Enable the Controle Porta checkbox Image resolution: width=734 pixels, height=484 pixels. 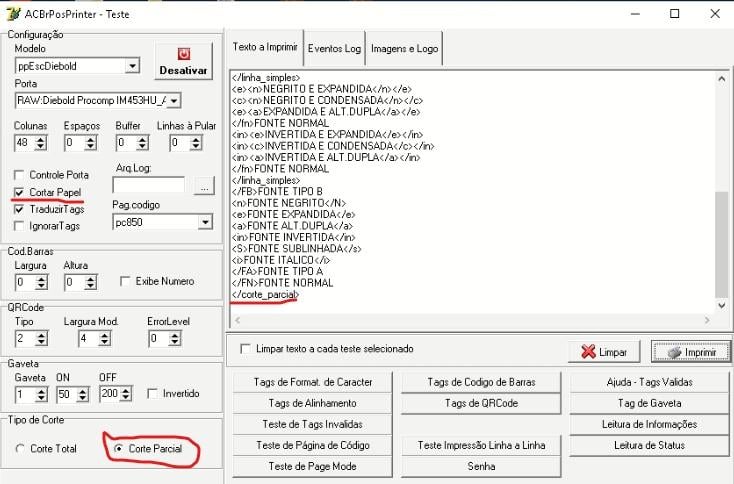point(19,175)
